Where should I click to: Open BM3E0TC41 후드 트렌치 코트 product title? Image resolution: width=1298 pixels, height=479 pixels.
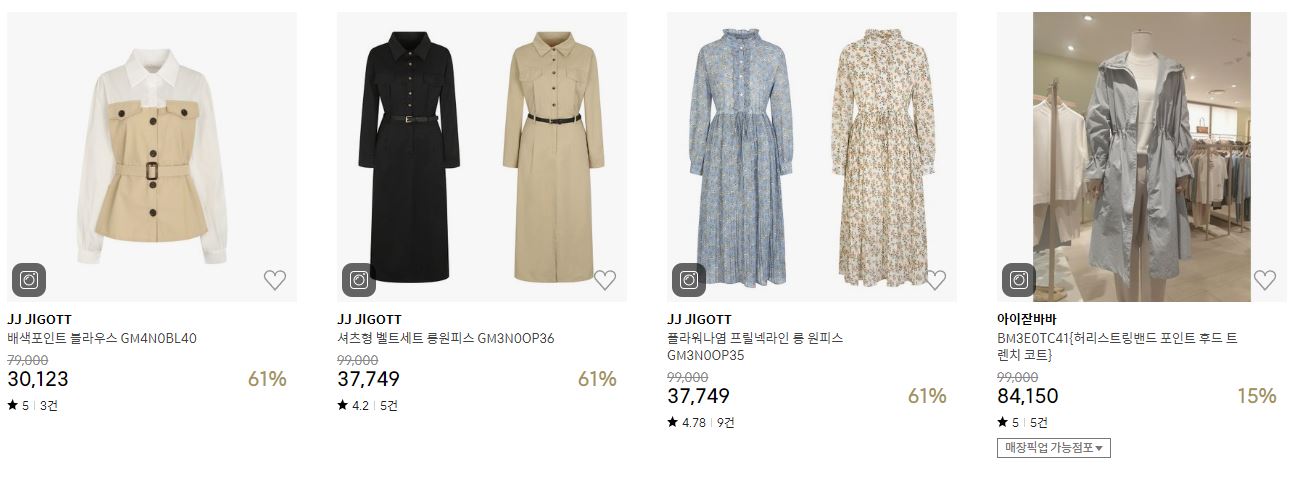tap(1117, 346)
